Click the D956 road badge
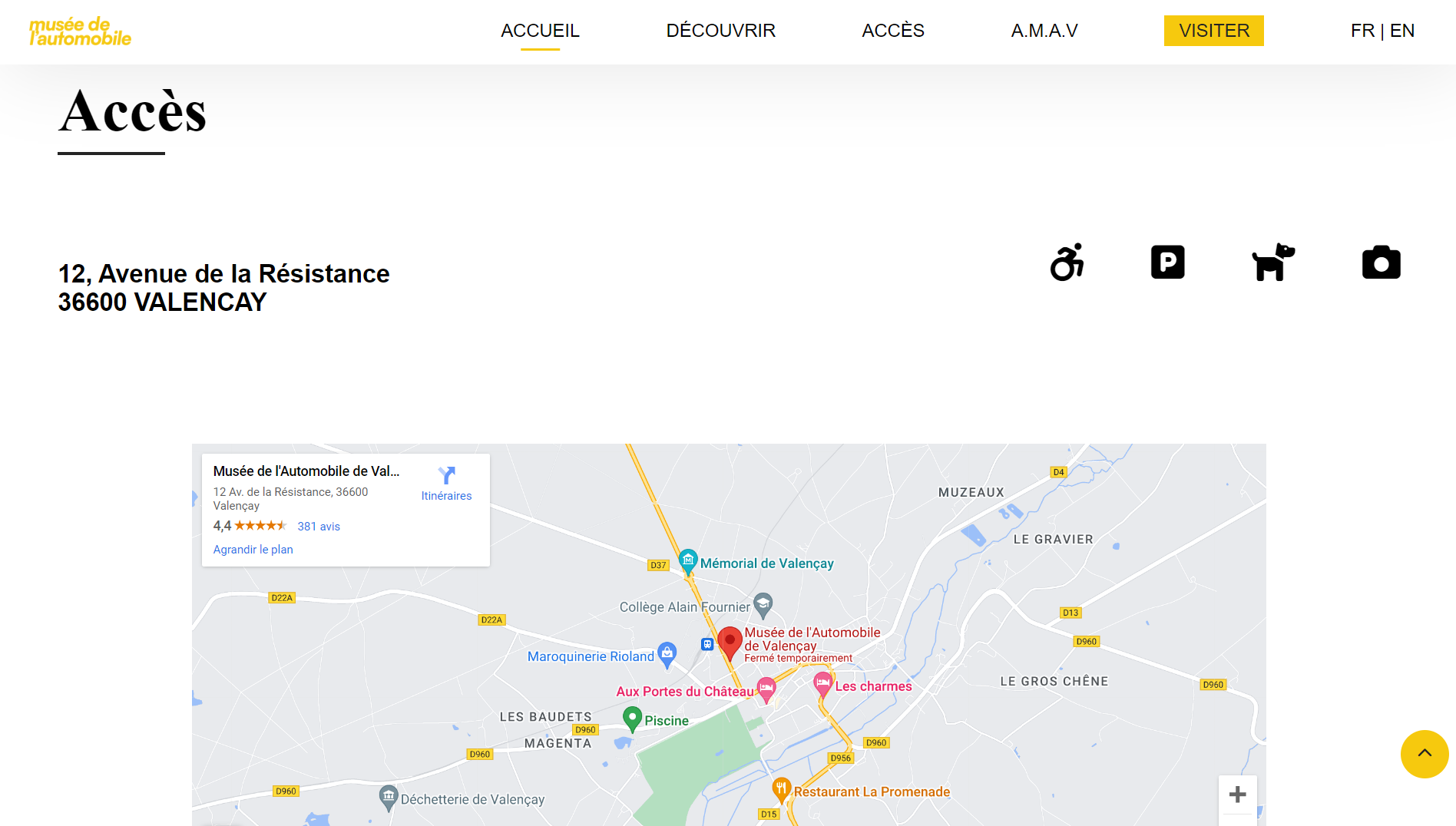 (841, 758)
